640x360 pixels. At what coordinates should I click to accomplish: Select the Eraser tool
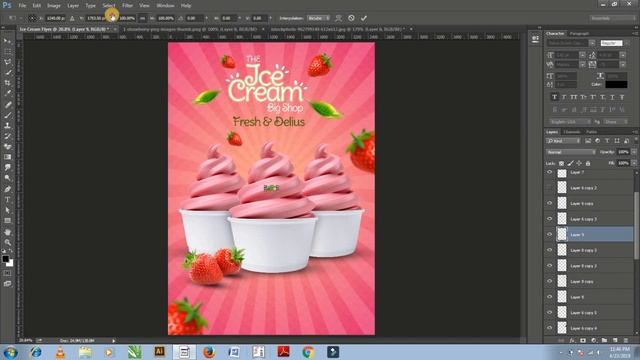[7, 147]
